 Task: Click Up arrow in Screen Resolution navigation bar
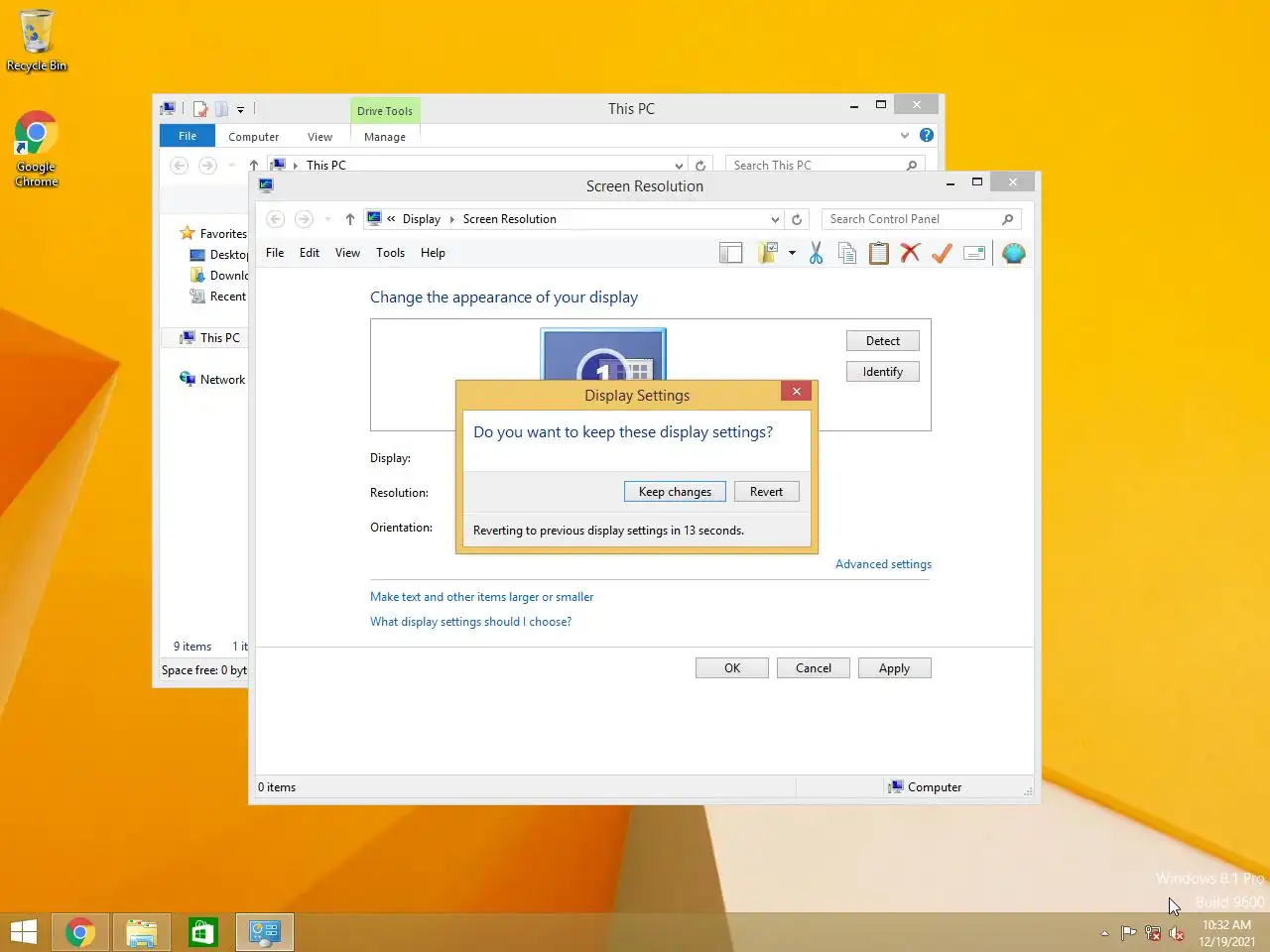point(350,219)
